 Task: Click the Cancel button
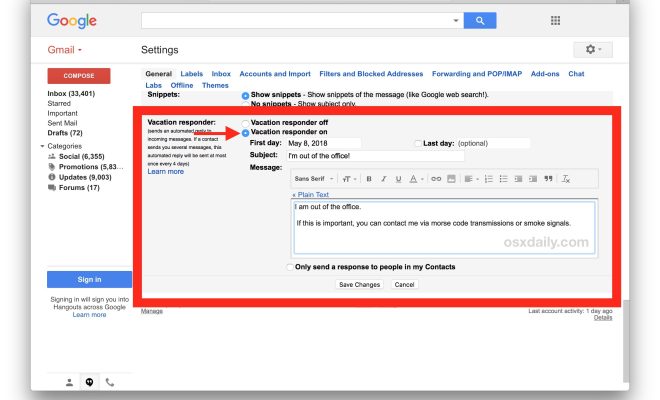click(x=405, y=285)
